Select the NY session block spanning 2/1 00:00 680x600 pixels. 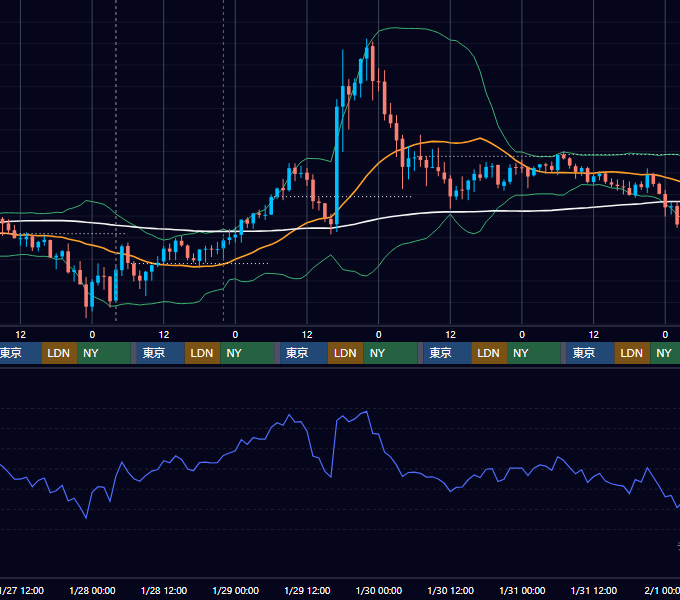coord(665,353)
